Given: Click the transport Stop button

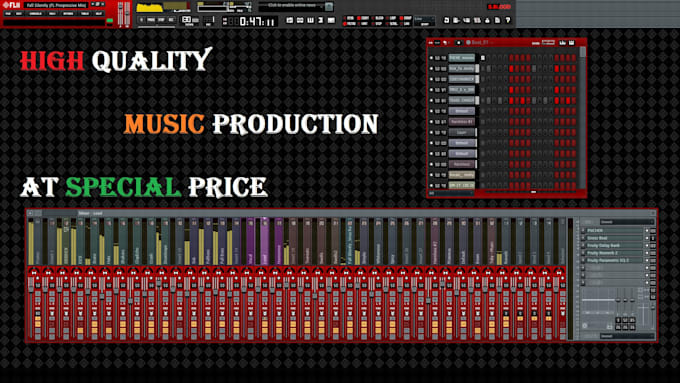Looking at the screenshot, I should [x=161, y=20].
